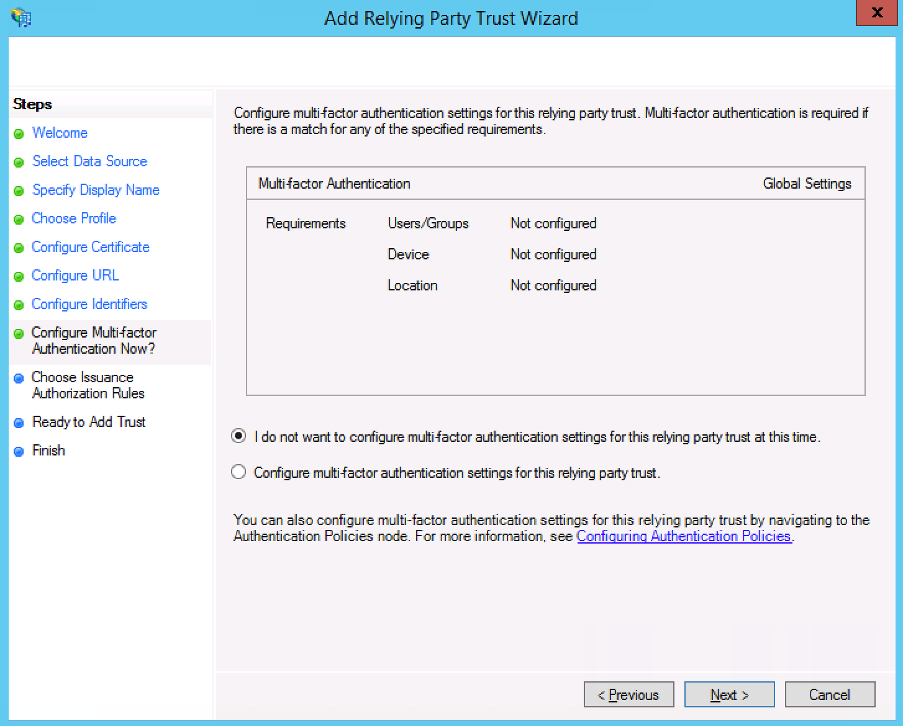Go to the Welcome step
Viewport: 904px width, 726px height.
pyautogui.click(x=59, y=133)
